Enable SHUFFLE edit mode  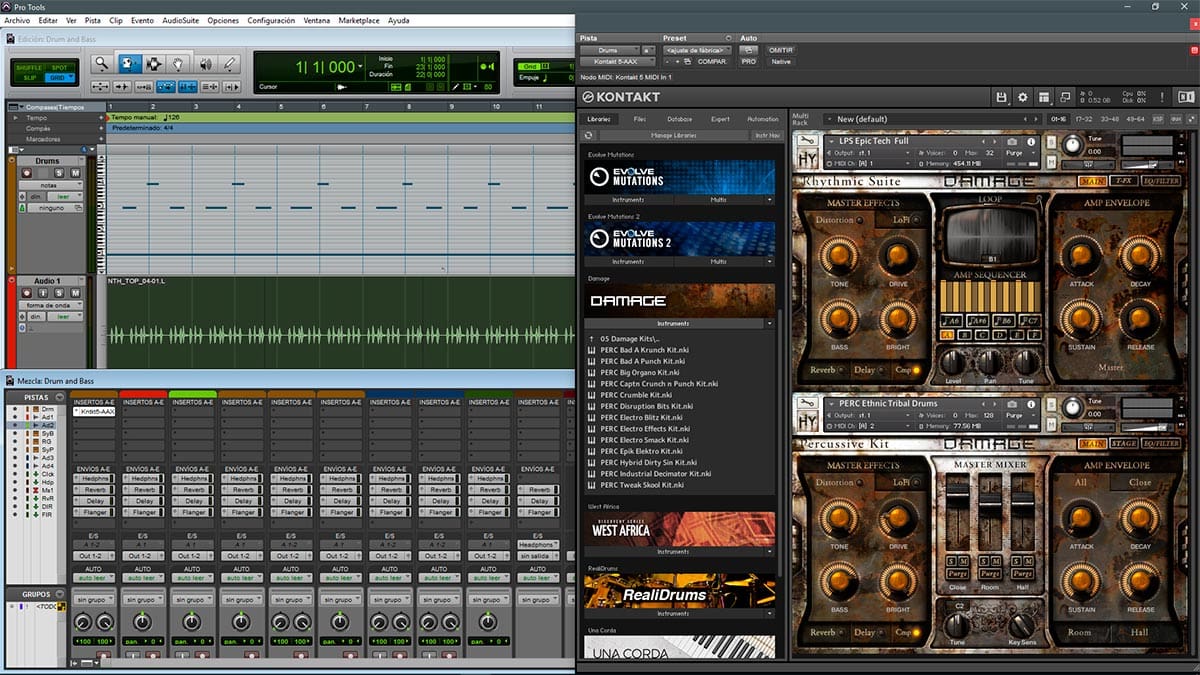29,68
